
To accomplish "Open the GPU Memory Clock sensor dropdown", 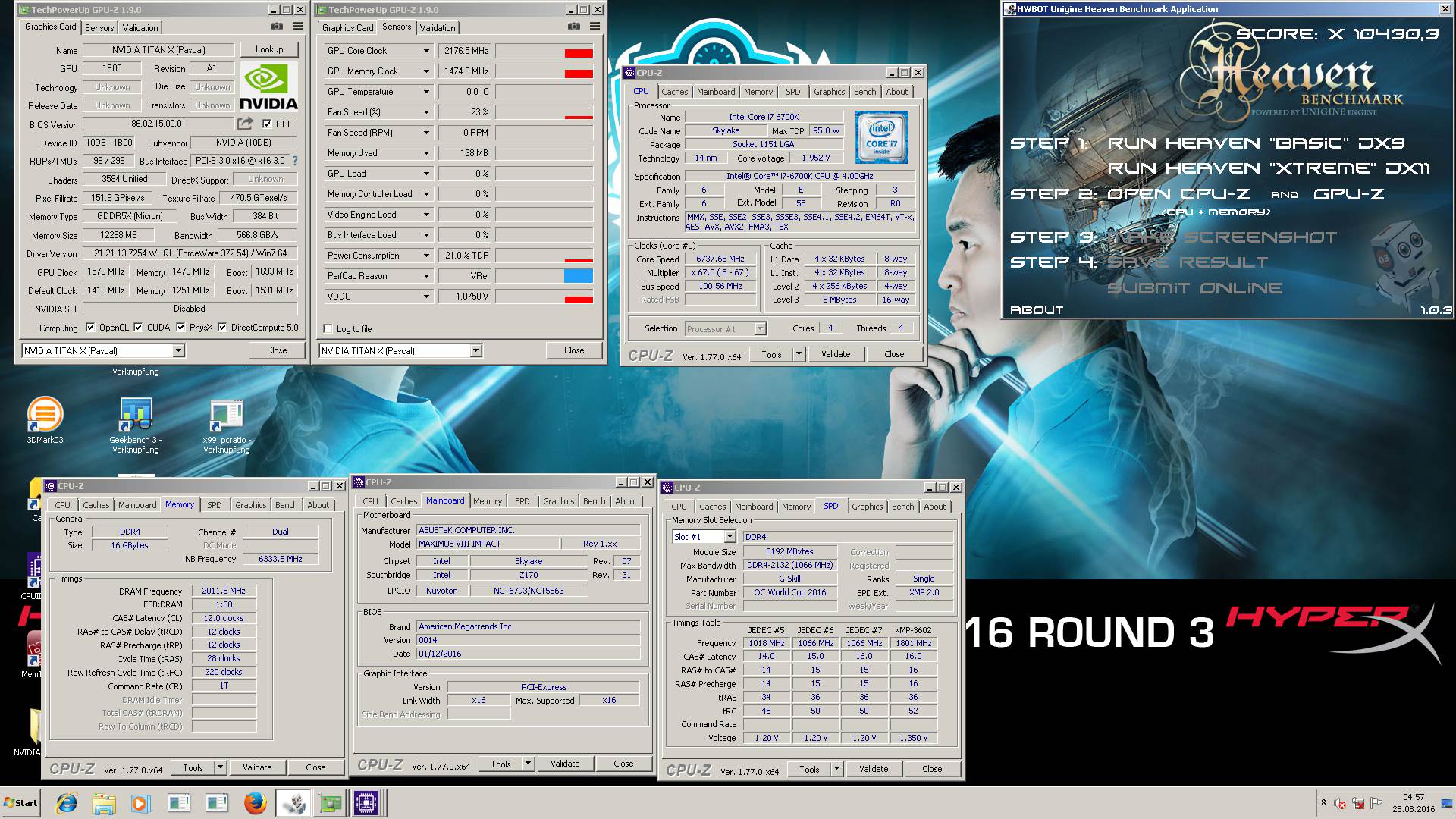I will (426, 71).
